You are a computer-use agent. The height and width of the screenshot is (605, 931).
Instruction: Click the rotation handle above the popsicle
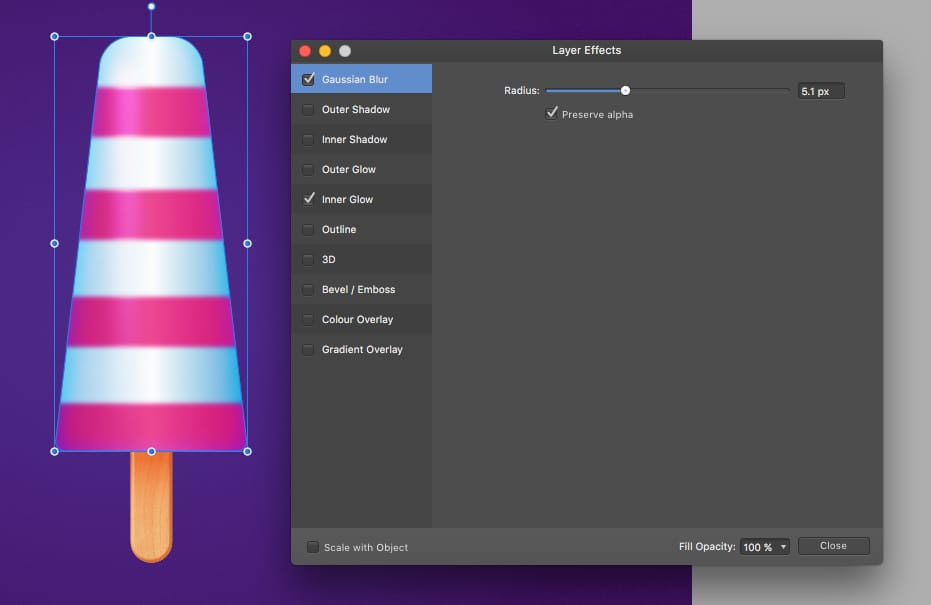click(151, 7)
